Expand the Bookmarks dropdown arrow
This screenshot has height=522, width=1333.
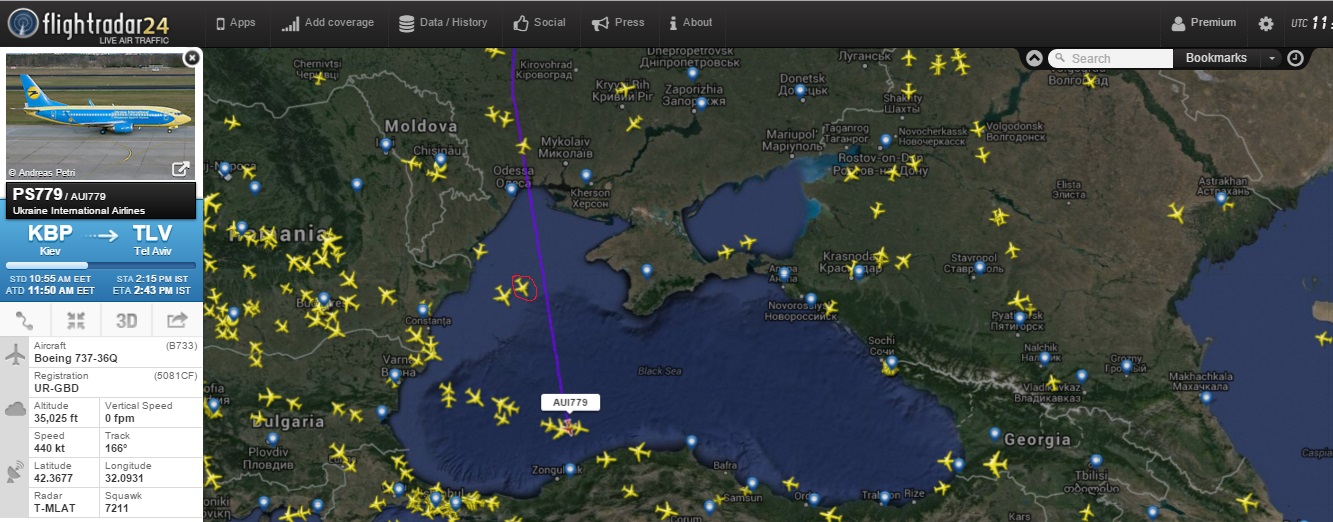click(1272, 58)
